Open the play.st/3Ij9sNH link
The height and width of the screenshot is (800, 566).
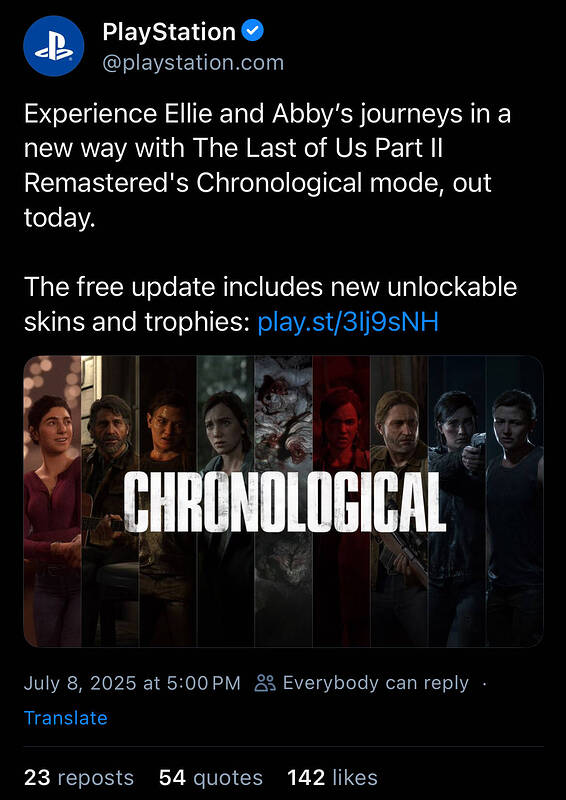(348, 322)
